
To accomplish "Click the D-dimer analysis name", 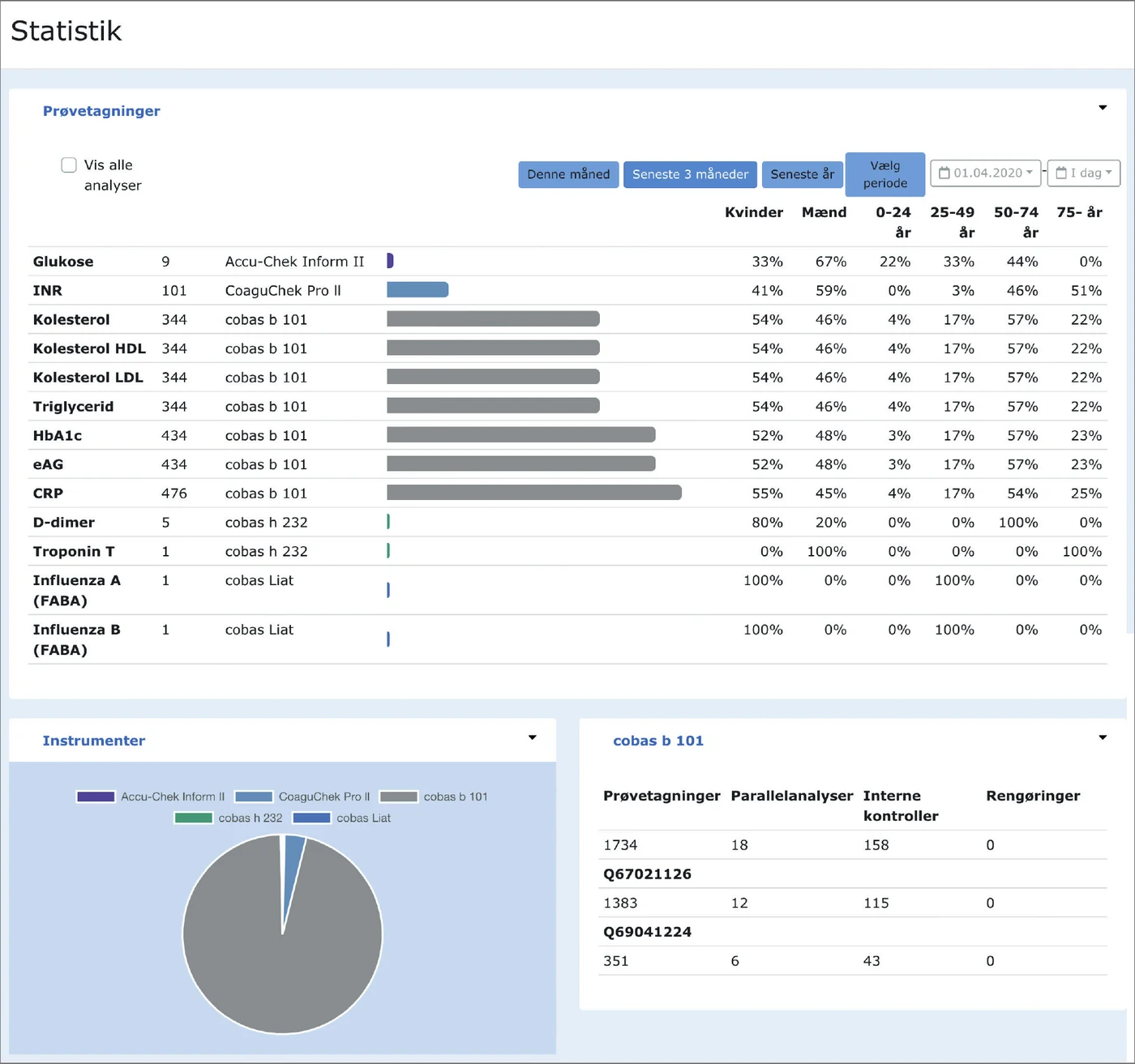I will 64,523.
